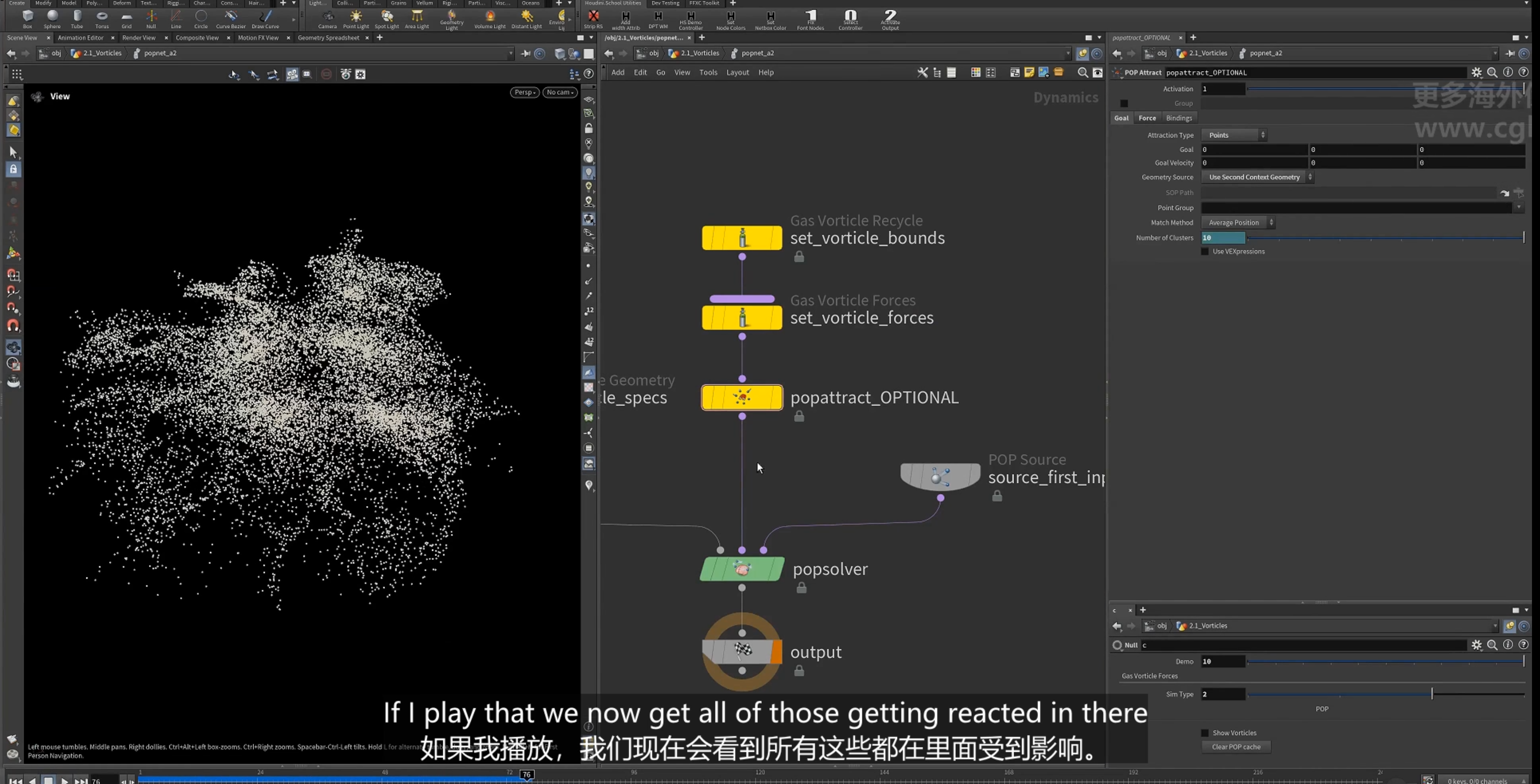Expand the Geometry Source dropdown

[x=1257, y=177]
